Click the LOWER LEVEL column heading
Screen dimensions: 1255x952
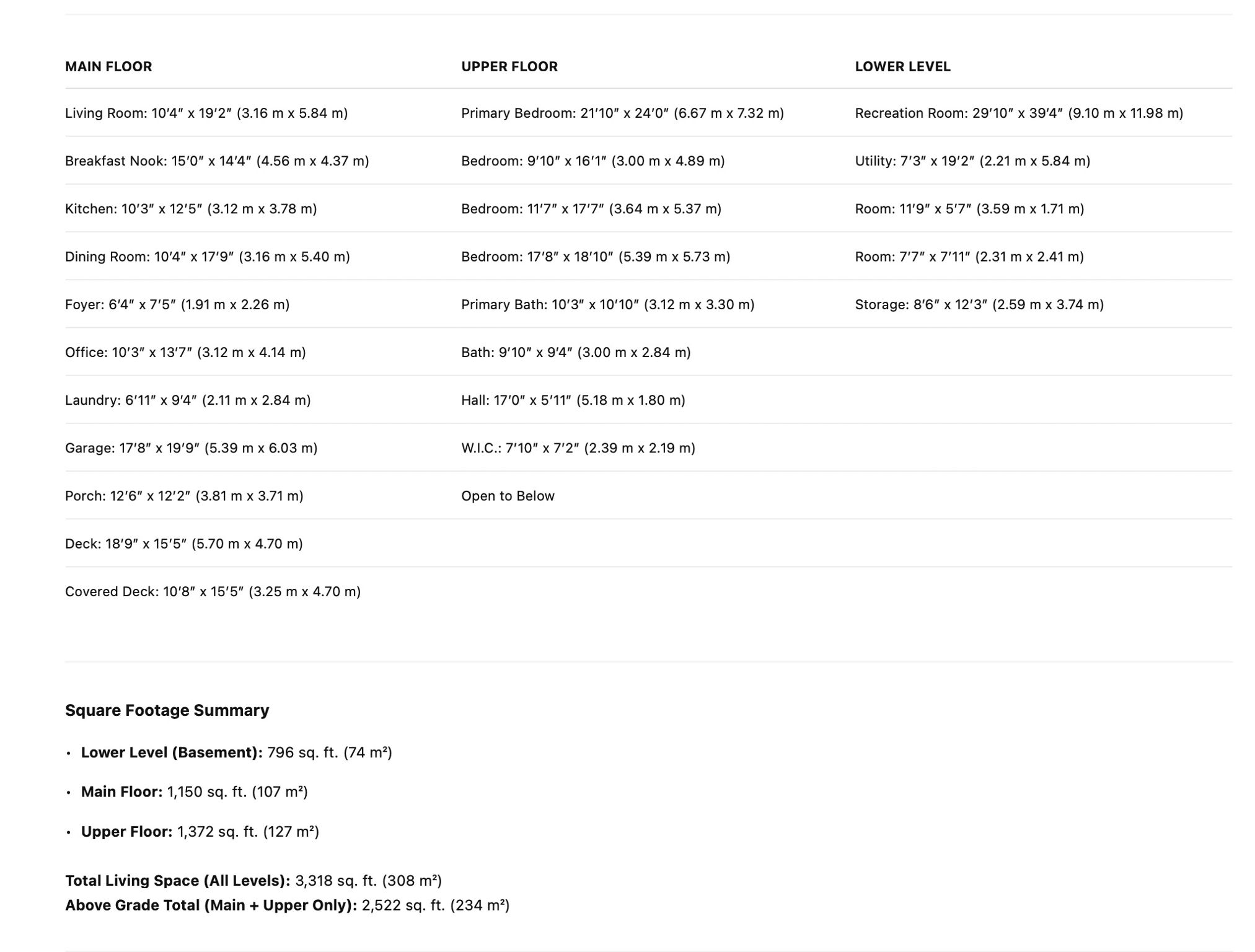[902, 66]
